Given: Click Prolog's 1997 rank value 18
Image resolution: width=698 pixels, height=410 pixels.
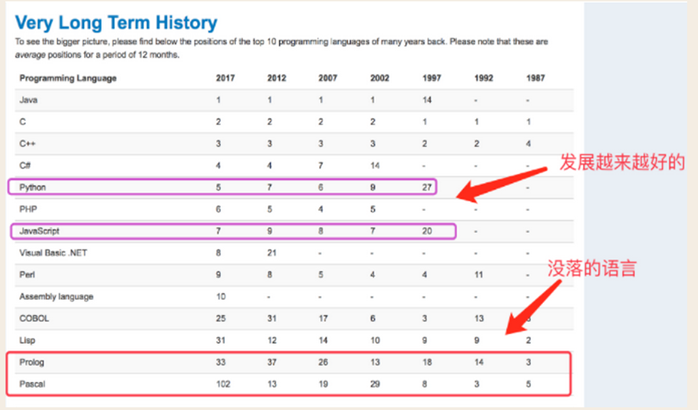Looking at the screenshot, I should [427, 362].
